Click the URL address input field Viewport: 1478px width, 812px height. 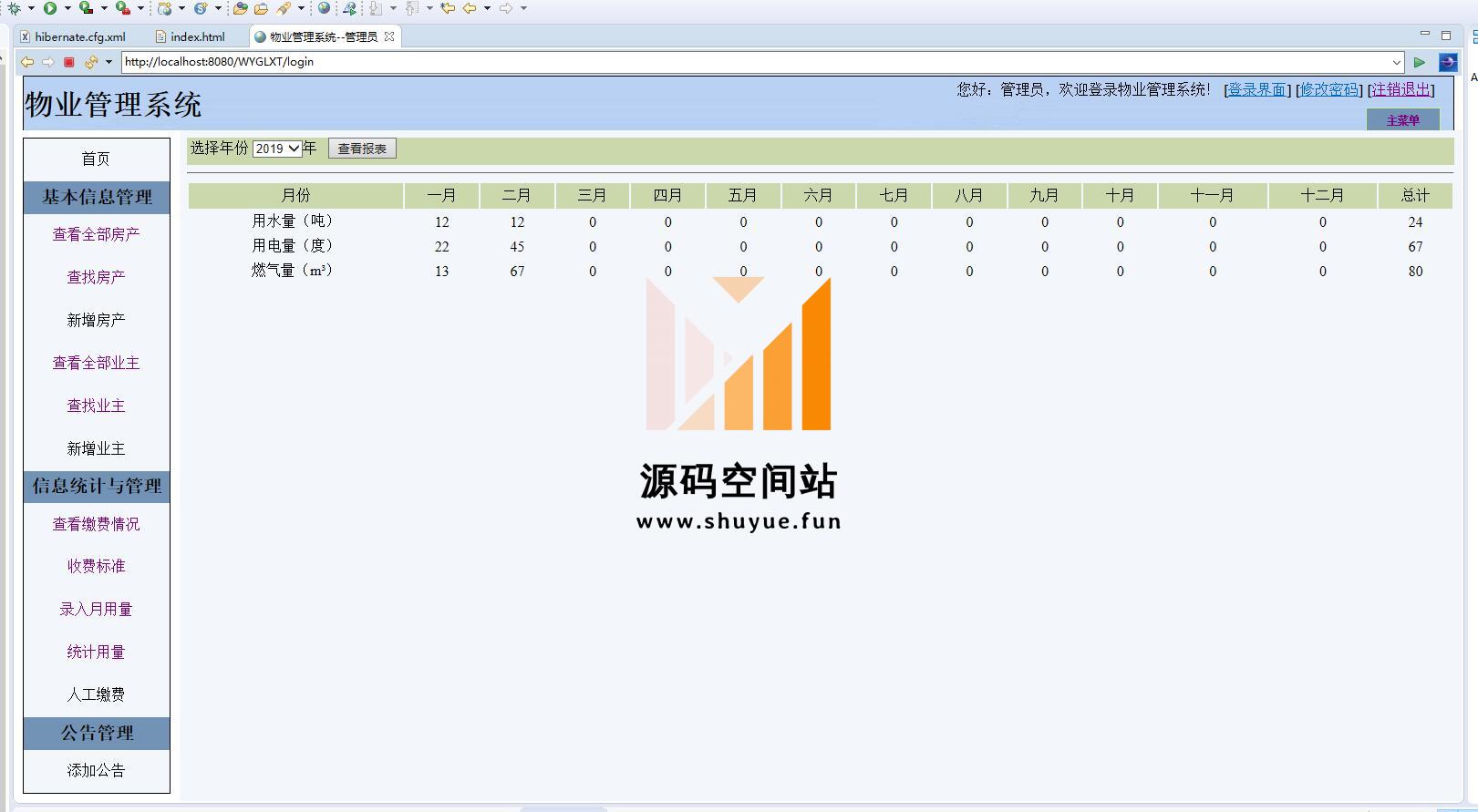tap(755, 62)
